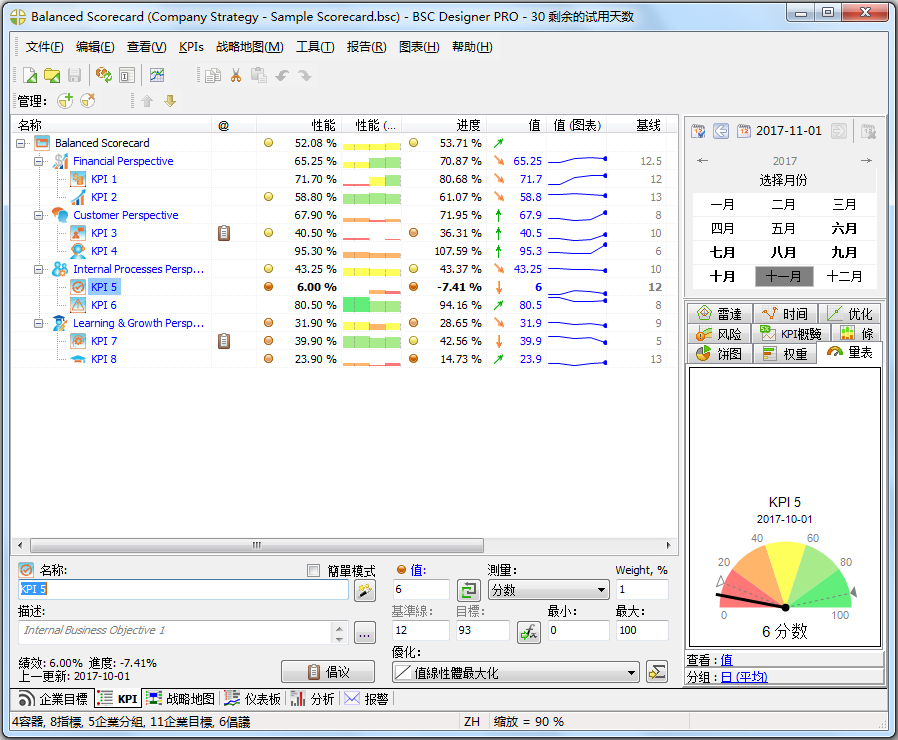Click the horizontal scrollbar thumb in KPI table
This screenshot has height=740, width=898.
pos(257,545)
